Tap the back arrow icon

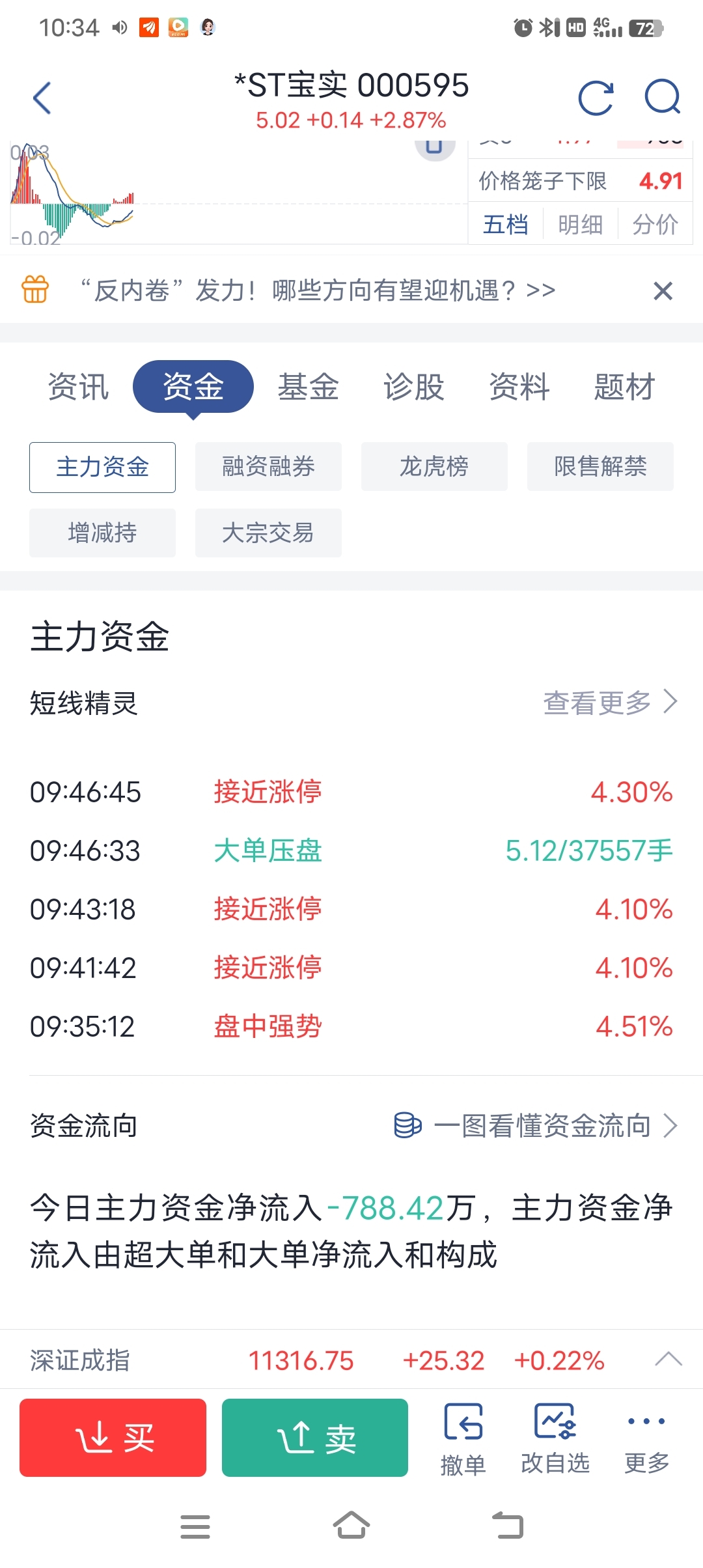[42, 98]
